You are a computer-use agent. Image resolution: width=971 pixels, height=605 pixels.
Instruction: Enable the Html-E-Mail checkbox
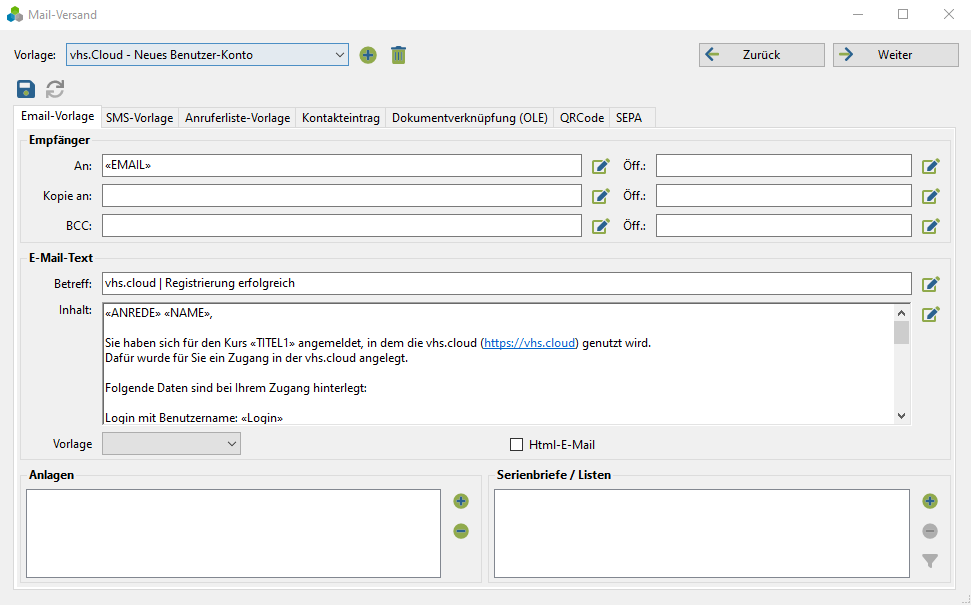click(516, 445)
